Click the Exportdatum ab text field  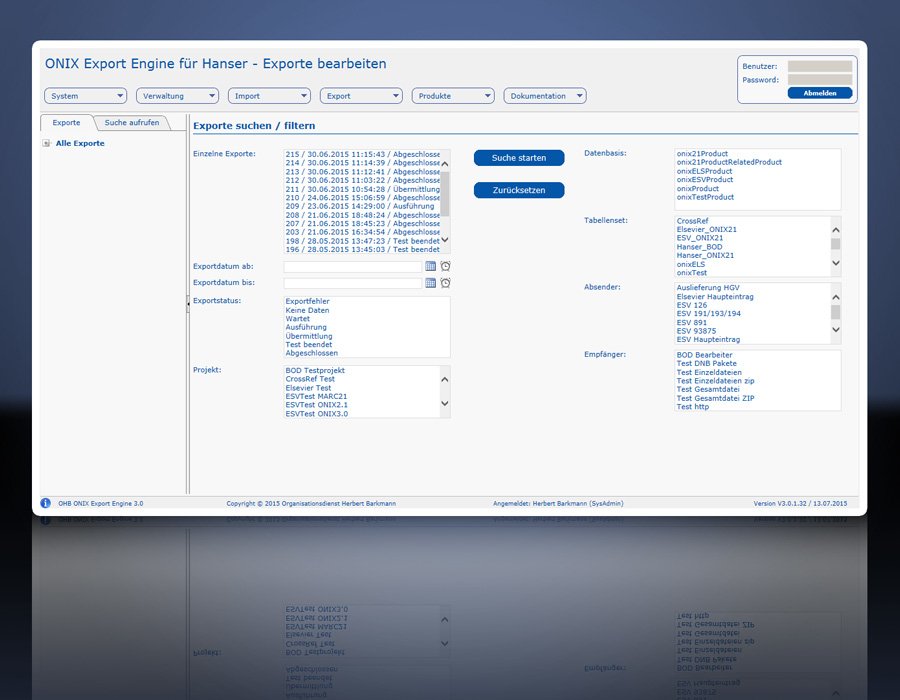(x=353, y=267)
